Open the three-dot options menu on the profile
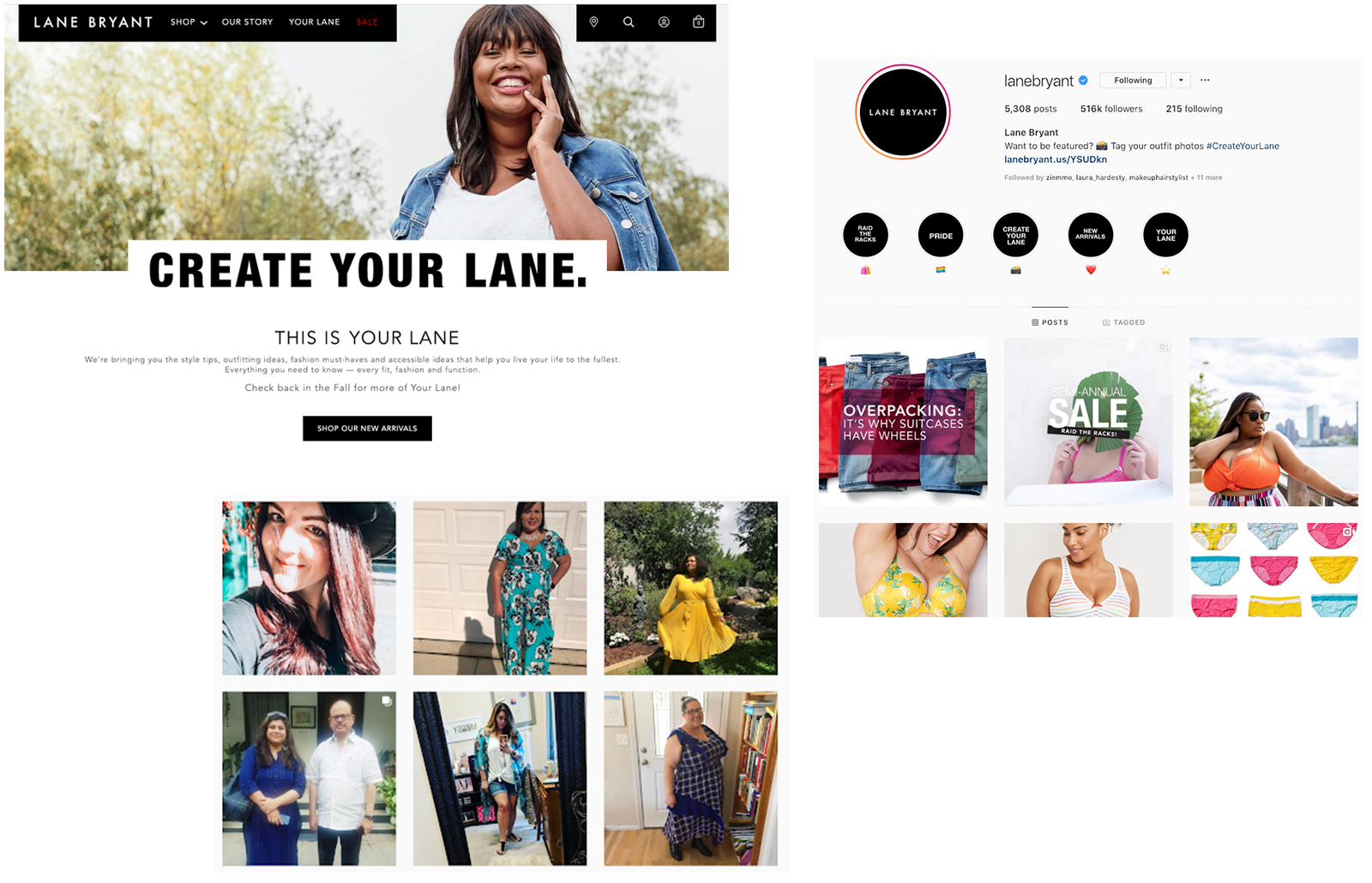The height and width of the screenshot is (883, 1372). (1205, 80)
